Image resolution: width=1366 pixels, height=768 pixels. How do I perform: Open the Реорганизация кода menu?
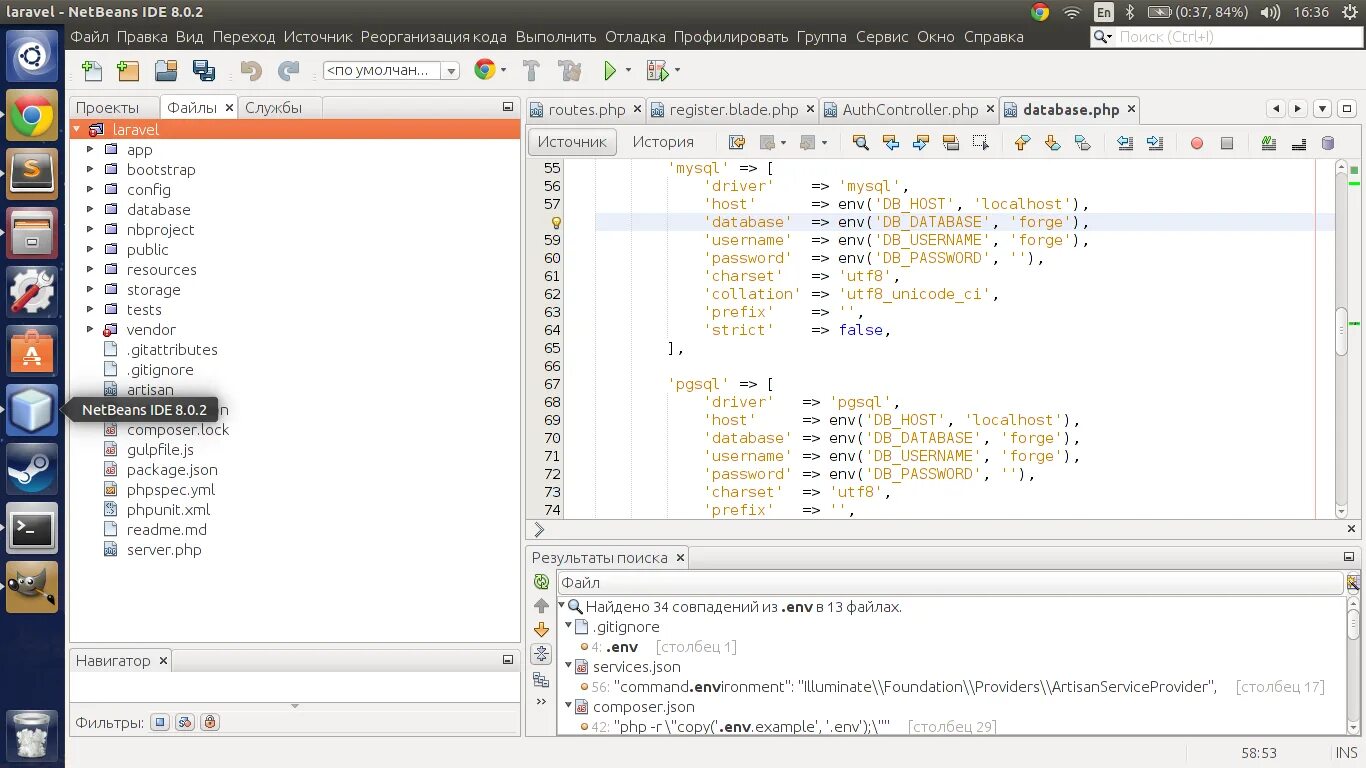[434, 37]
